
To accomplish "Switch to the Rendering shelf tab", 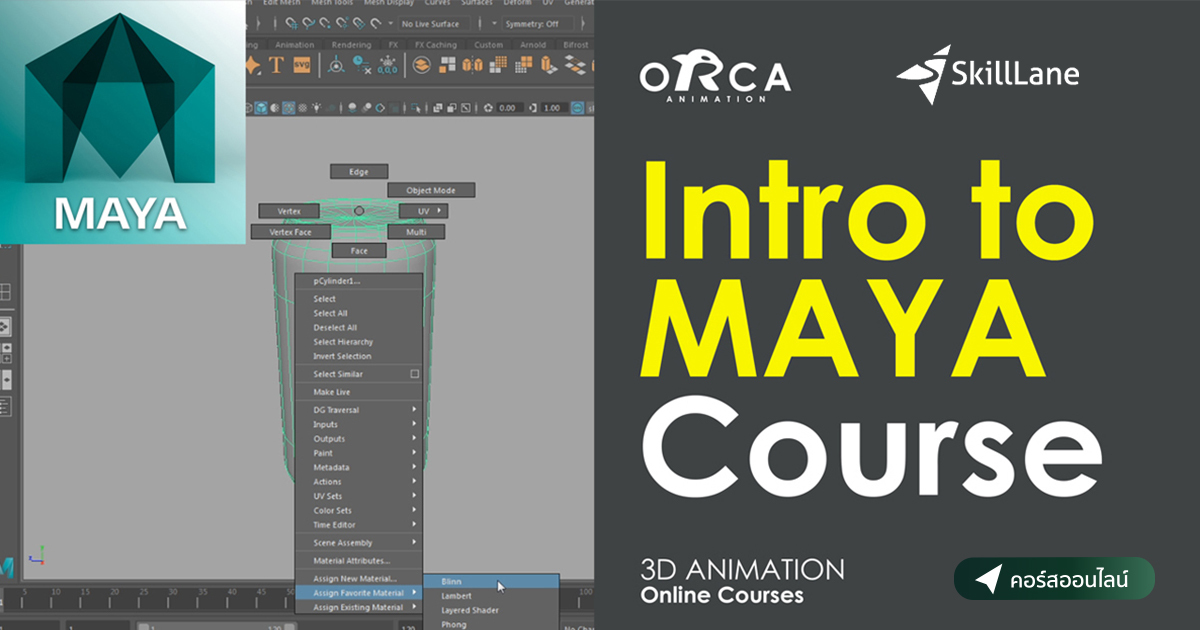I will [352, 44].
